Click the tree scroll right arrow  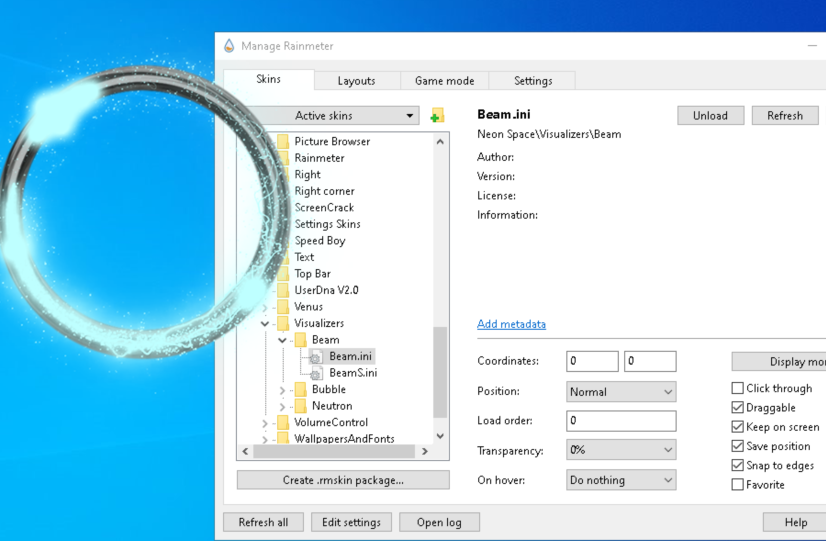(x=425, y=451)
